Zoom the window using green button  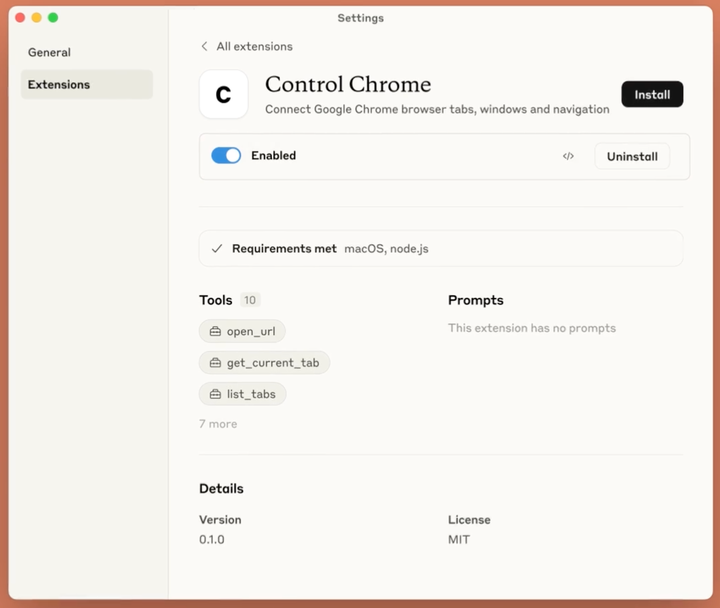(x=53, y=18)
